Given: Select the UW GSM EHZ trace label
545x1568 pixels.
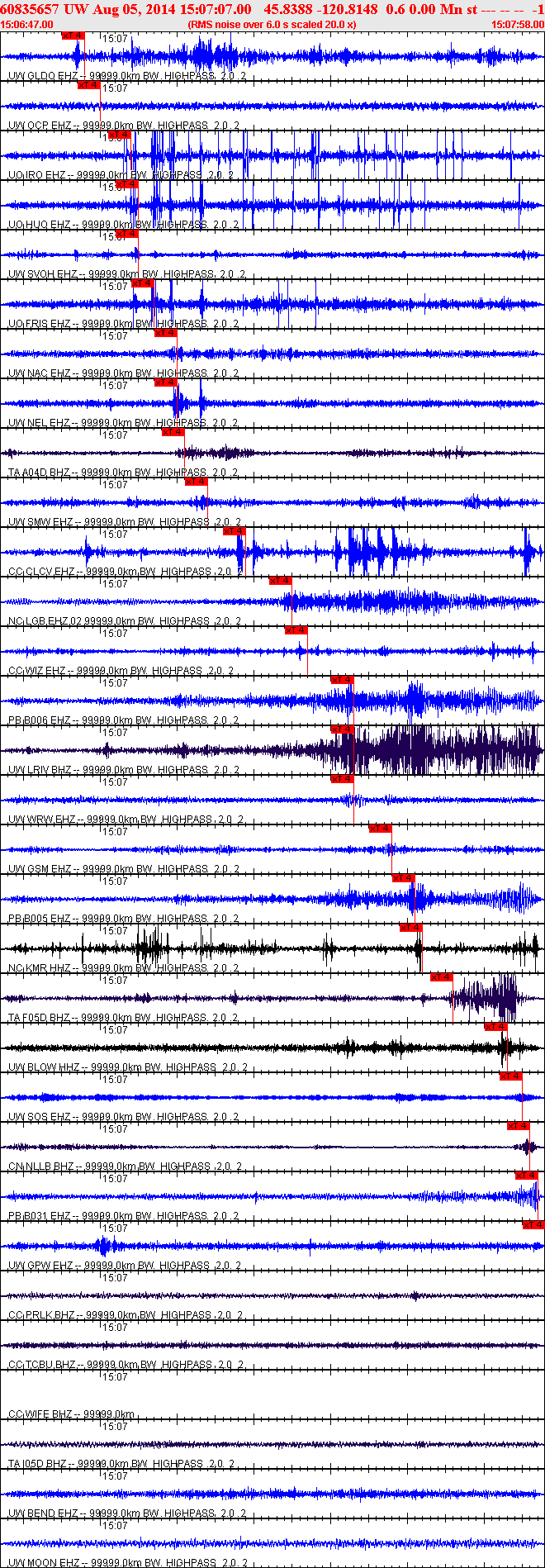Looking at the screenshot, I should (x=123, y=869).
